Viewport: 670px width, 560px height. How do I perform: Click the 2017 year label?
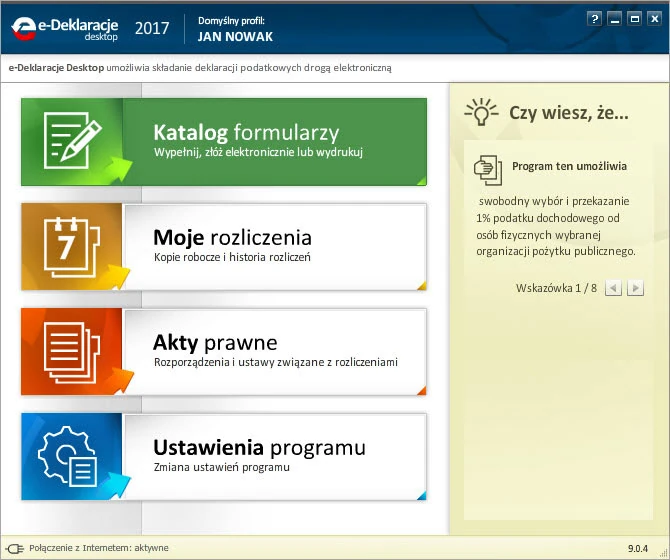coord(152,29)
